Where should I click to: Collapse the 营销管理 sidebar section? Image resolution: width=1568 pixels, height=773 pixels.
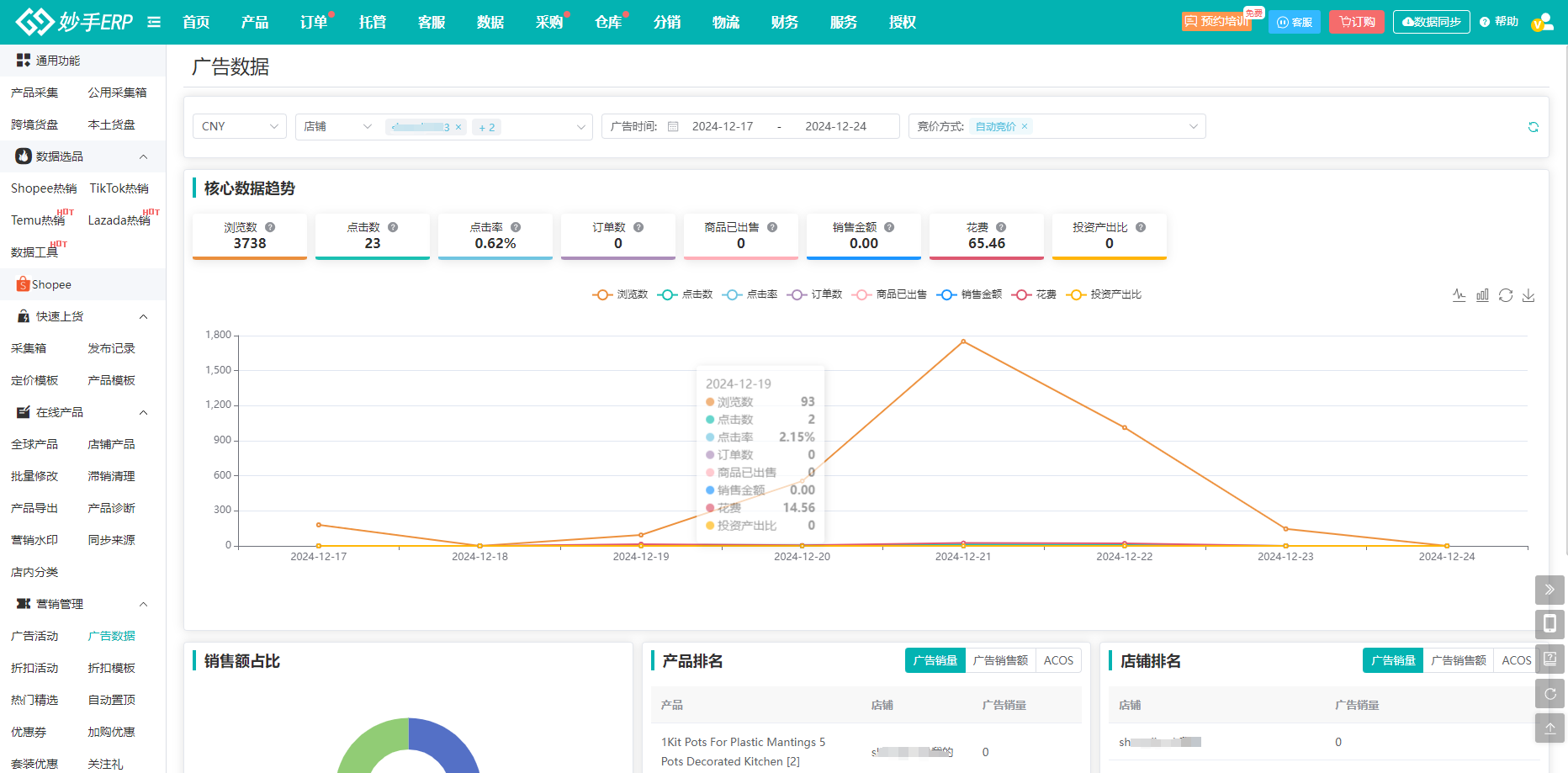click(x=143, y=604)
